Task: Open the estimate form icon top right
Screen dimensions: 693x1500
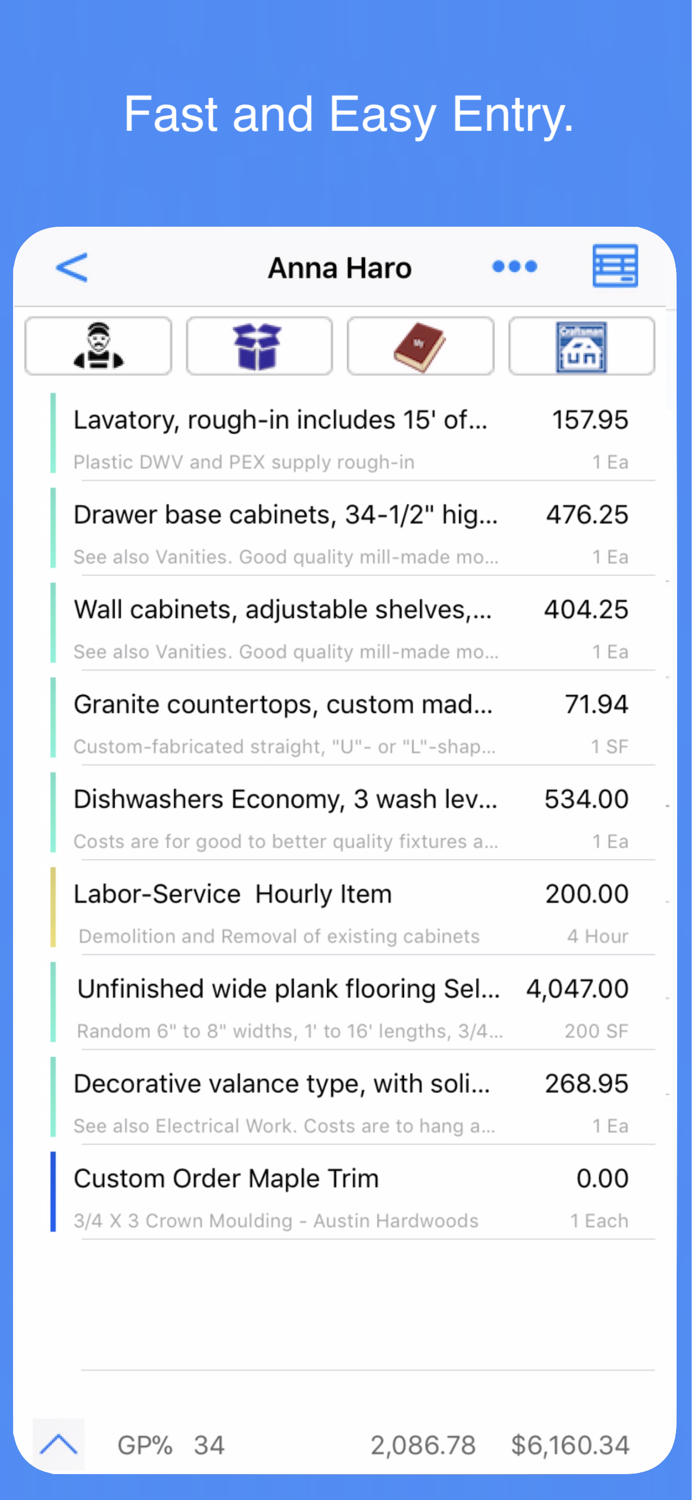Action: click(x=615, y=266)
